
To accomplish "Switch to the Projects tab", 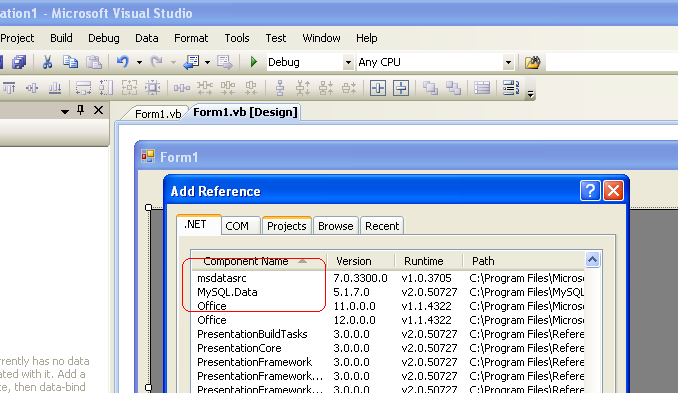I will (x=287, y=226).
